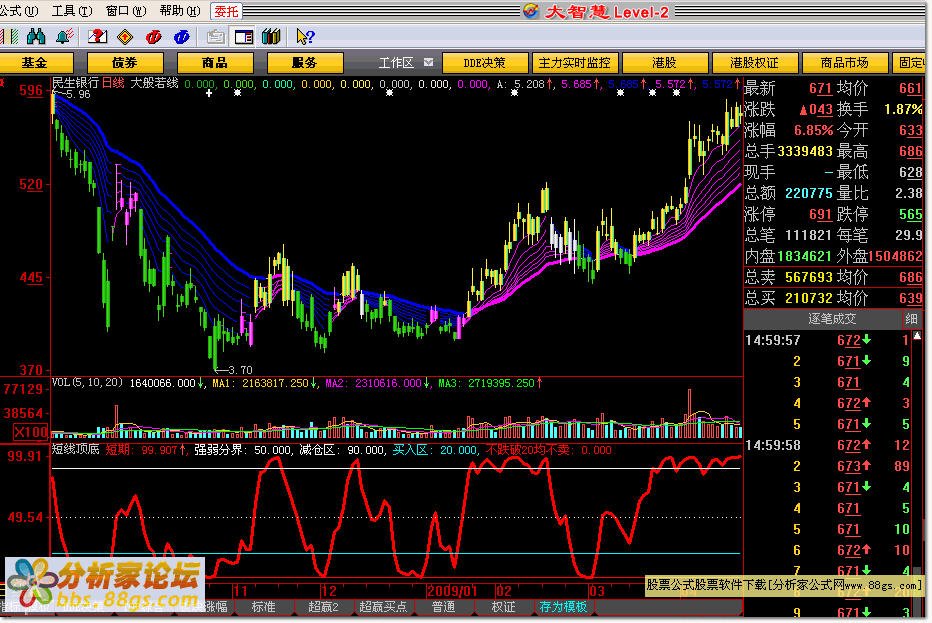The image size is (932, 623).
Task: Click the 委托 button
Action: coord(226,11)
